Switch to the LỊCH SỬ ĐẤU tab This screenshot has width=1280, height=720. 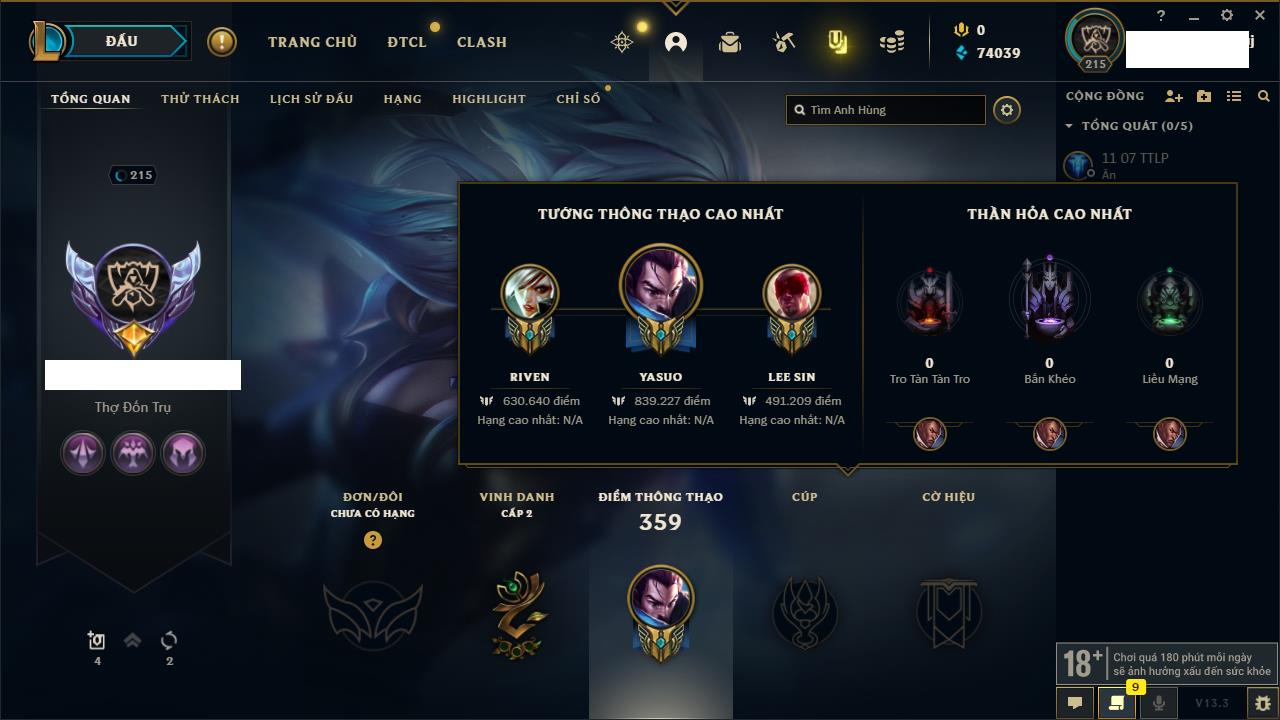311,99
